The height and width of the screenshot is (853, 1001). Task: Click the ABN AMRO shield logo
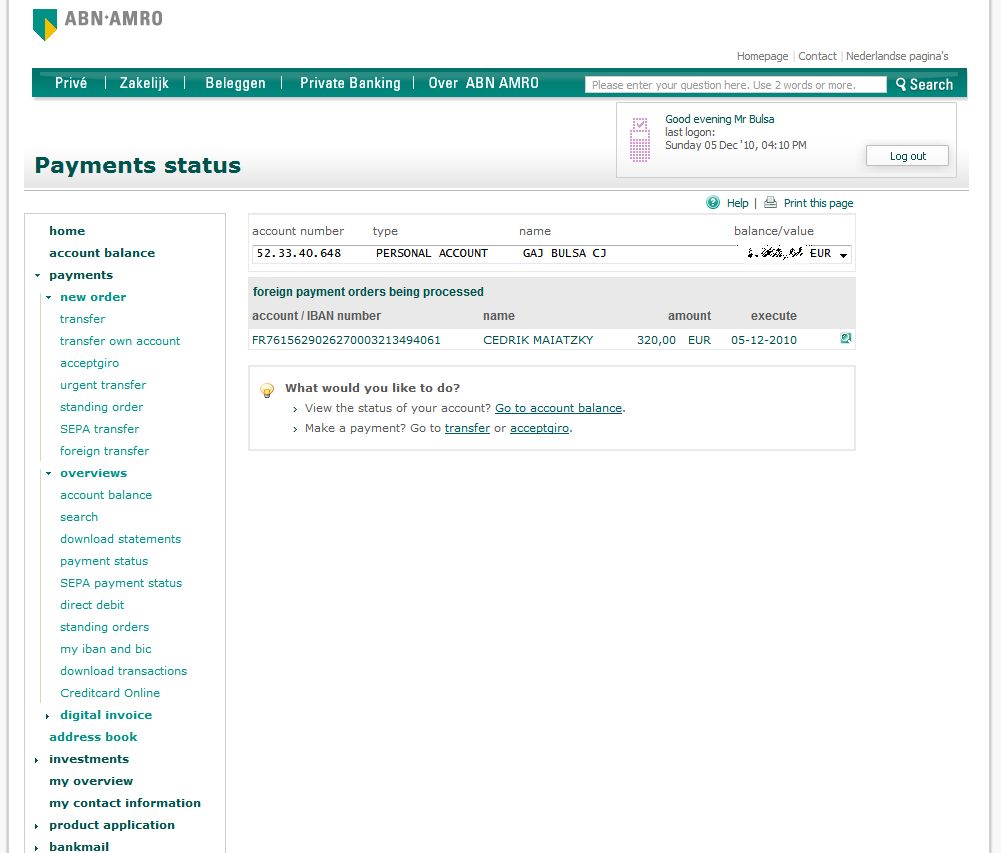(x=45, y=24)
